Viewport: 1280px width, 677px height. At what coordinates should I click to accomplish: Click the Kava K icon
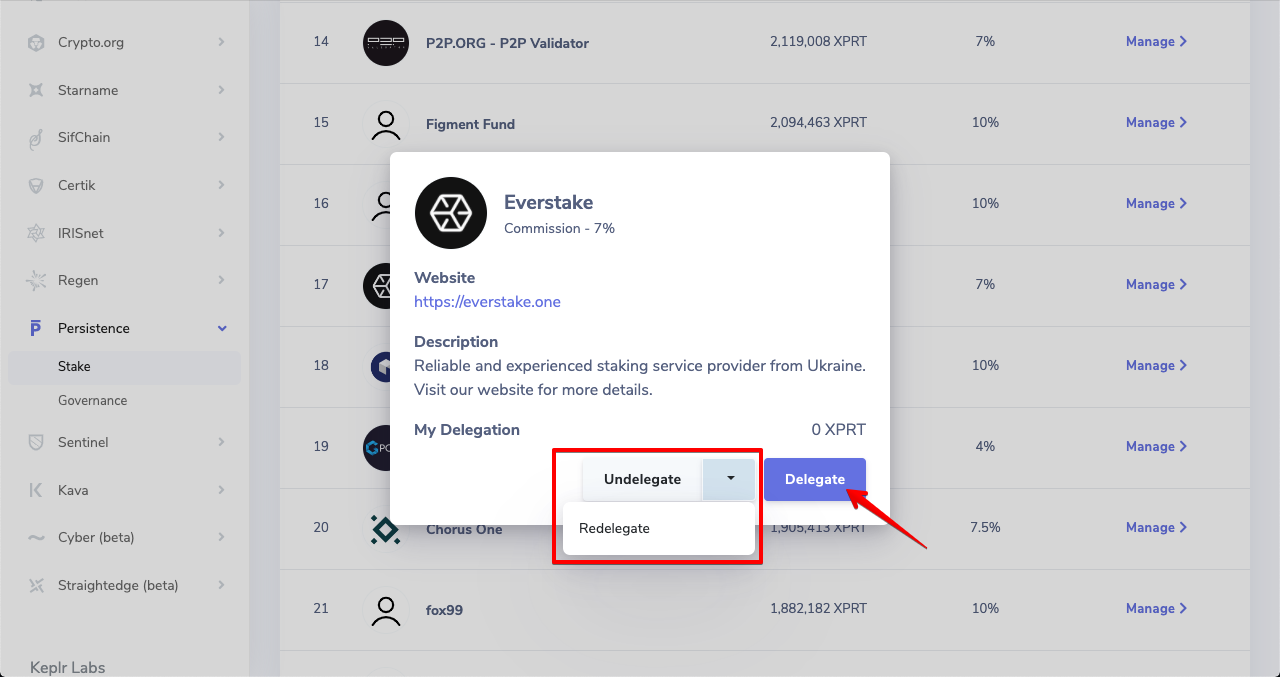[36, 490]
